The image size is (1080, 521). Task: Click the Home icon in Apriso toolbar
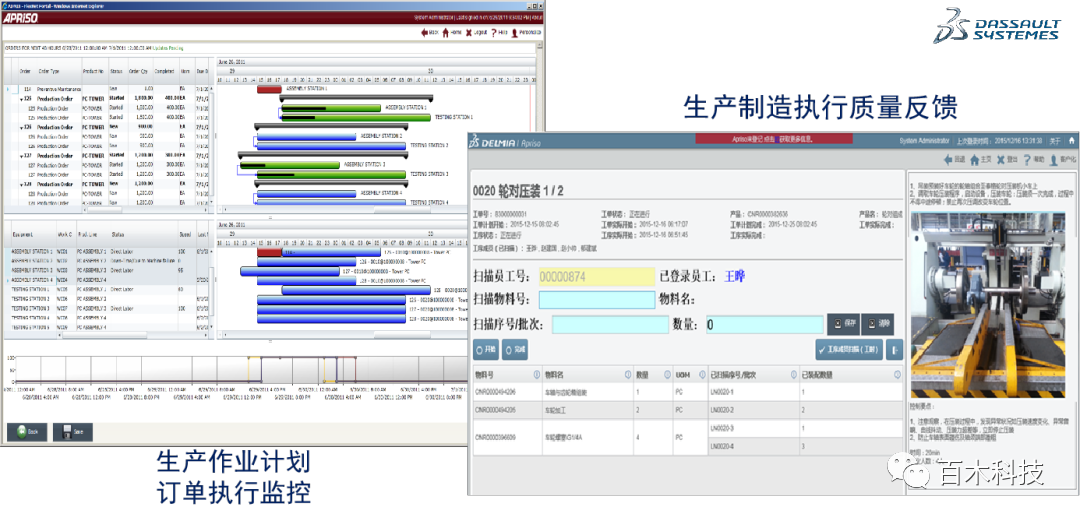click(x=445, y=33)
